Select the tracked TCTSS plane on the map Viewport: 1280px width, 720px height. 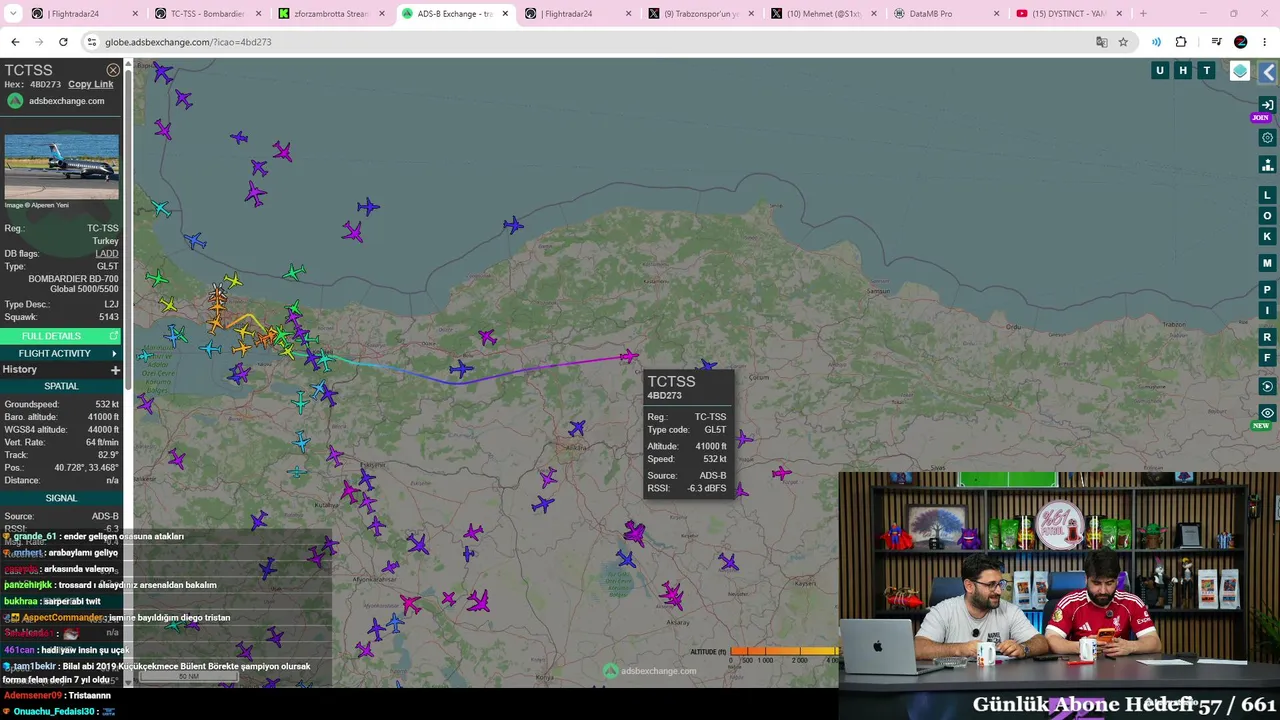click(629, 356)
